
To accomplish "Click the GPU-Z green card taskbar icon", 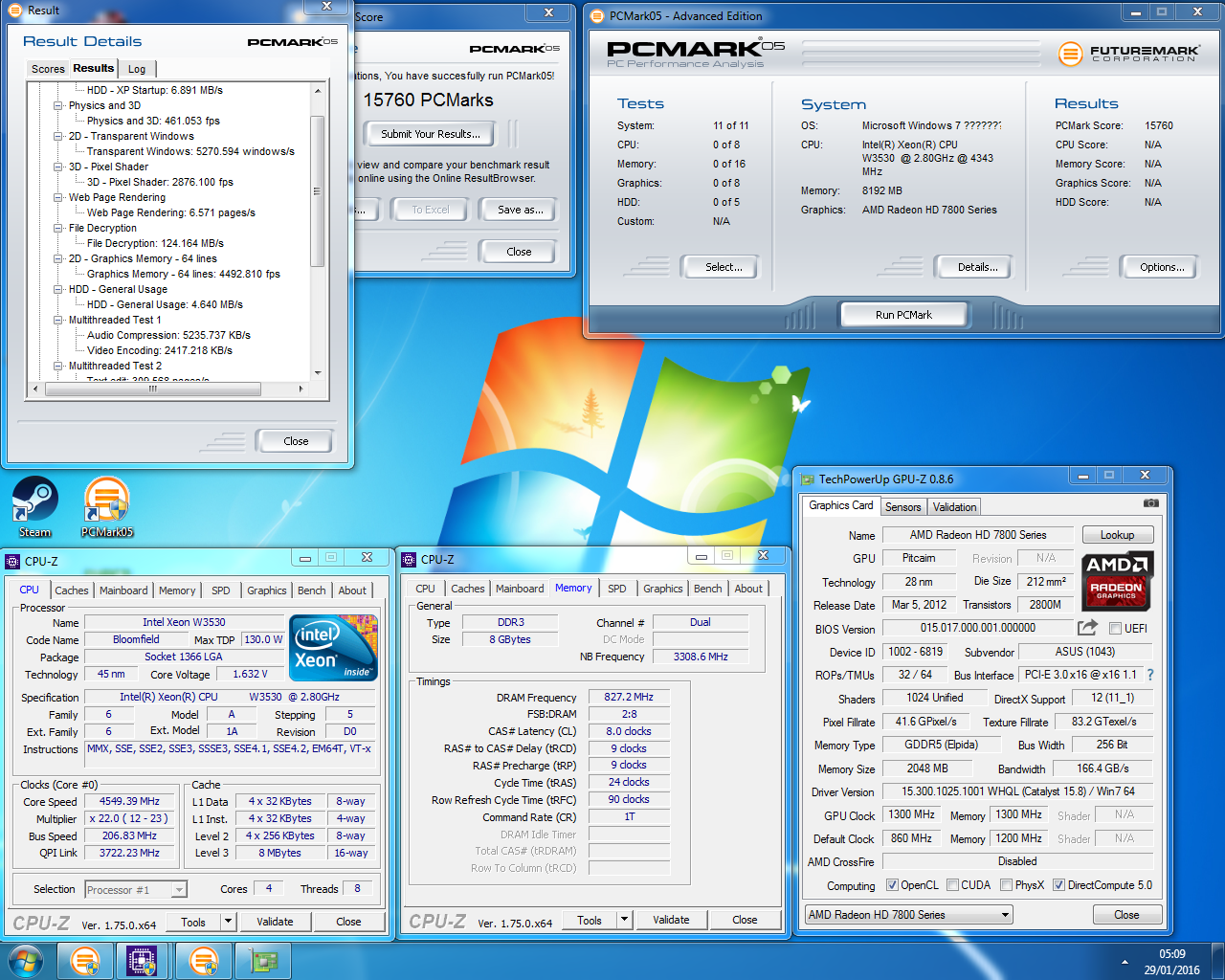I will point(262,961).
